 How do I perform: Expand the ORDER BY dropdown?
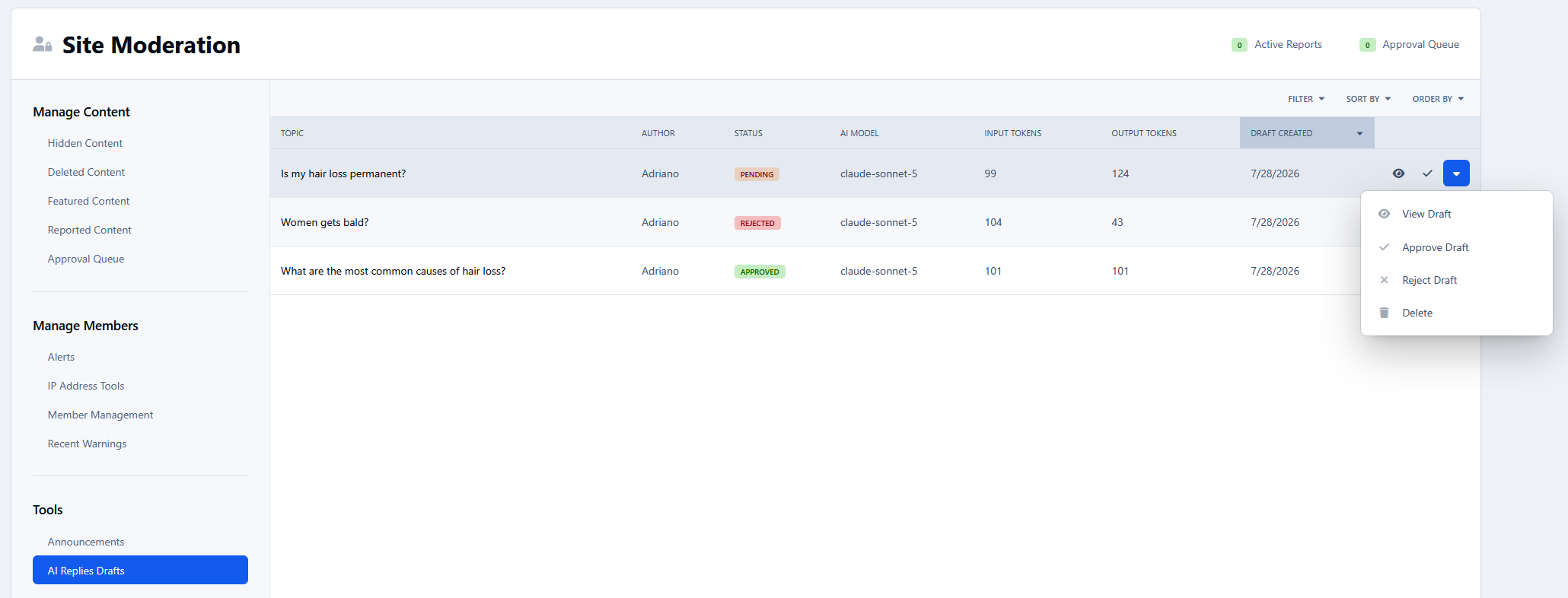1438,99
